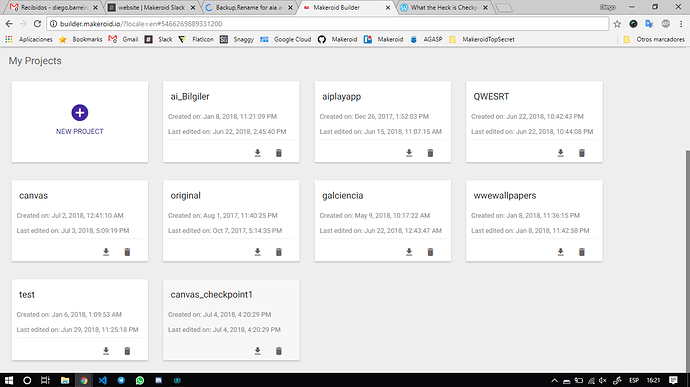The height and width of the screenshot is (387, 690).
Task: Delete the wwewallpapers project
Action: coord(582,252)
